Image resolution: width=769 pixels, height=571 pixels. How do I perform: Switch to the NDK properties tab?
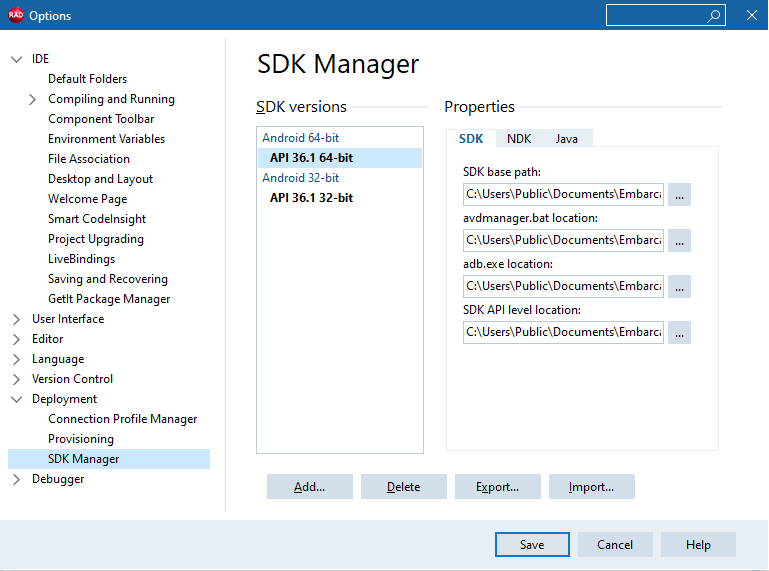click(519, 139)
